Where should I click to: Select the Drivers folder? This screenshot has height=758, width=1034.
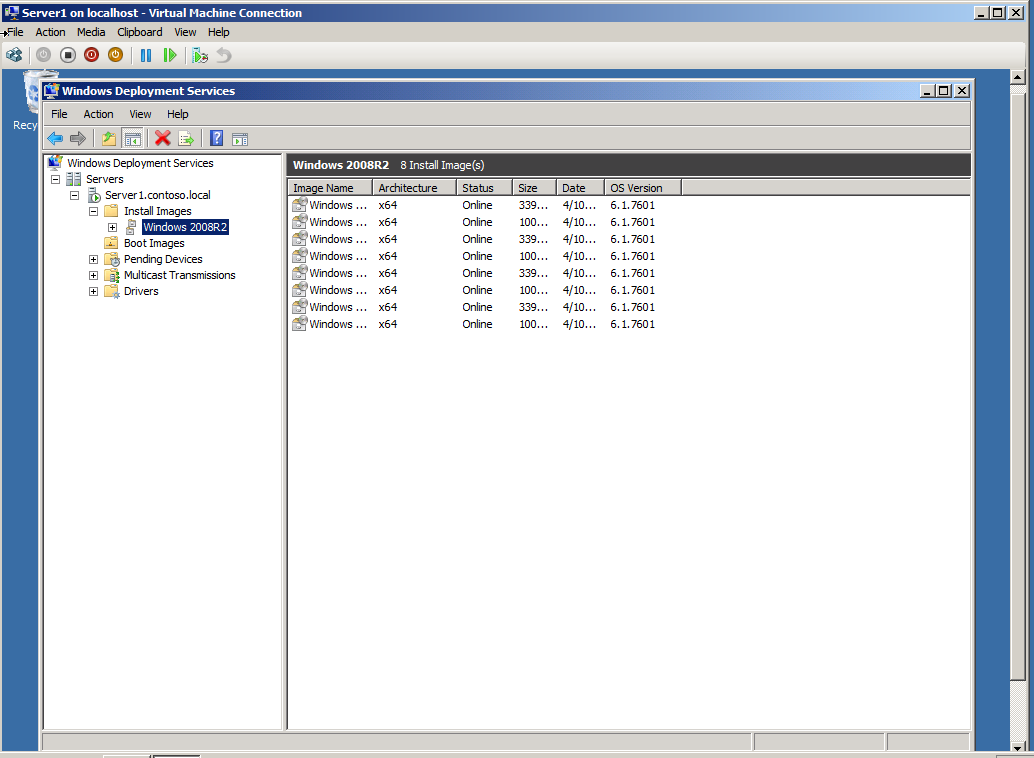coord(141,291)
